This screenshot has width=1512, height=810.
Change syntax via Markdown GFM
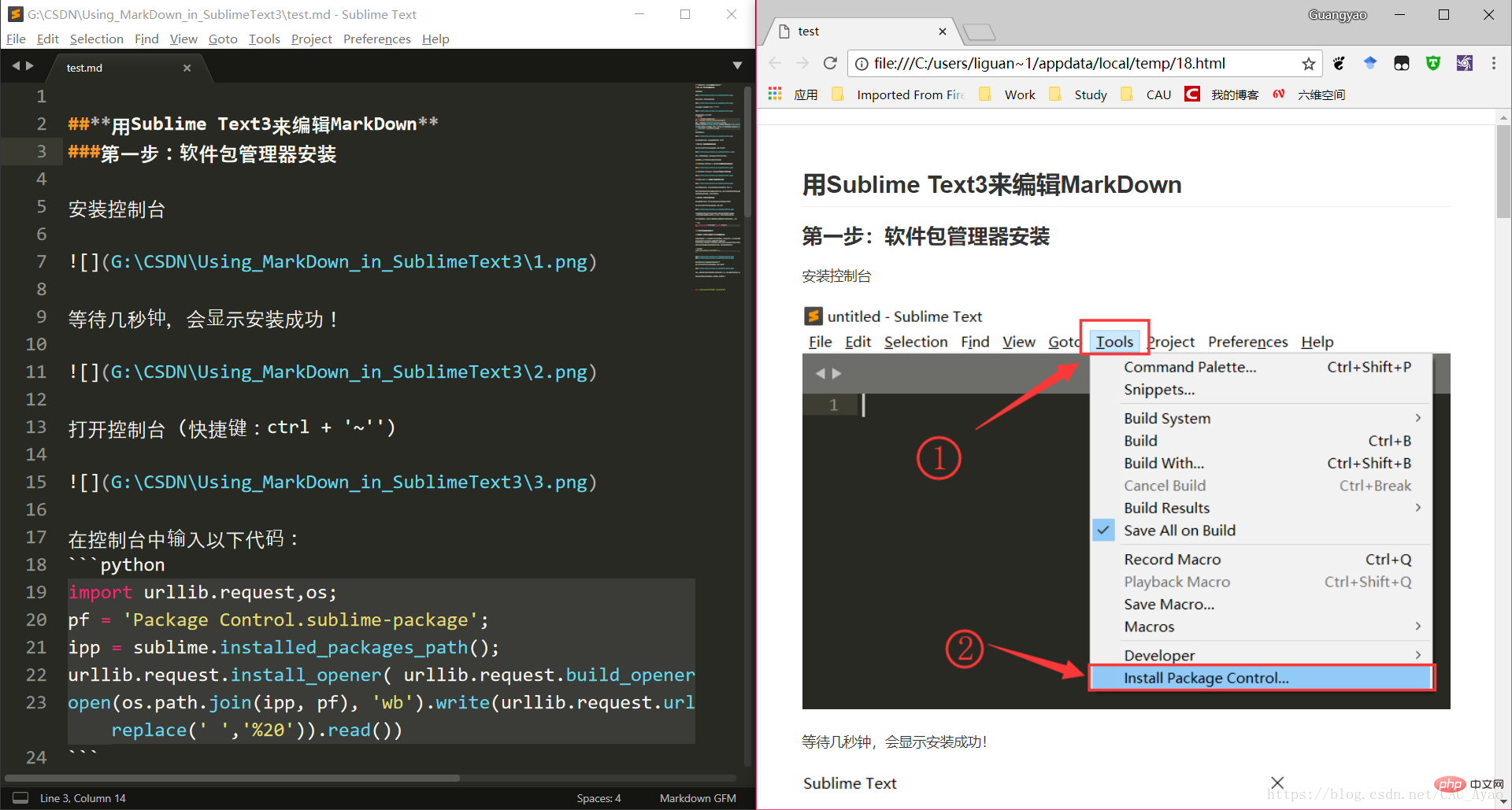[698, 798]
